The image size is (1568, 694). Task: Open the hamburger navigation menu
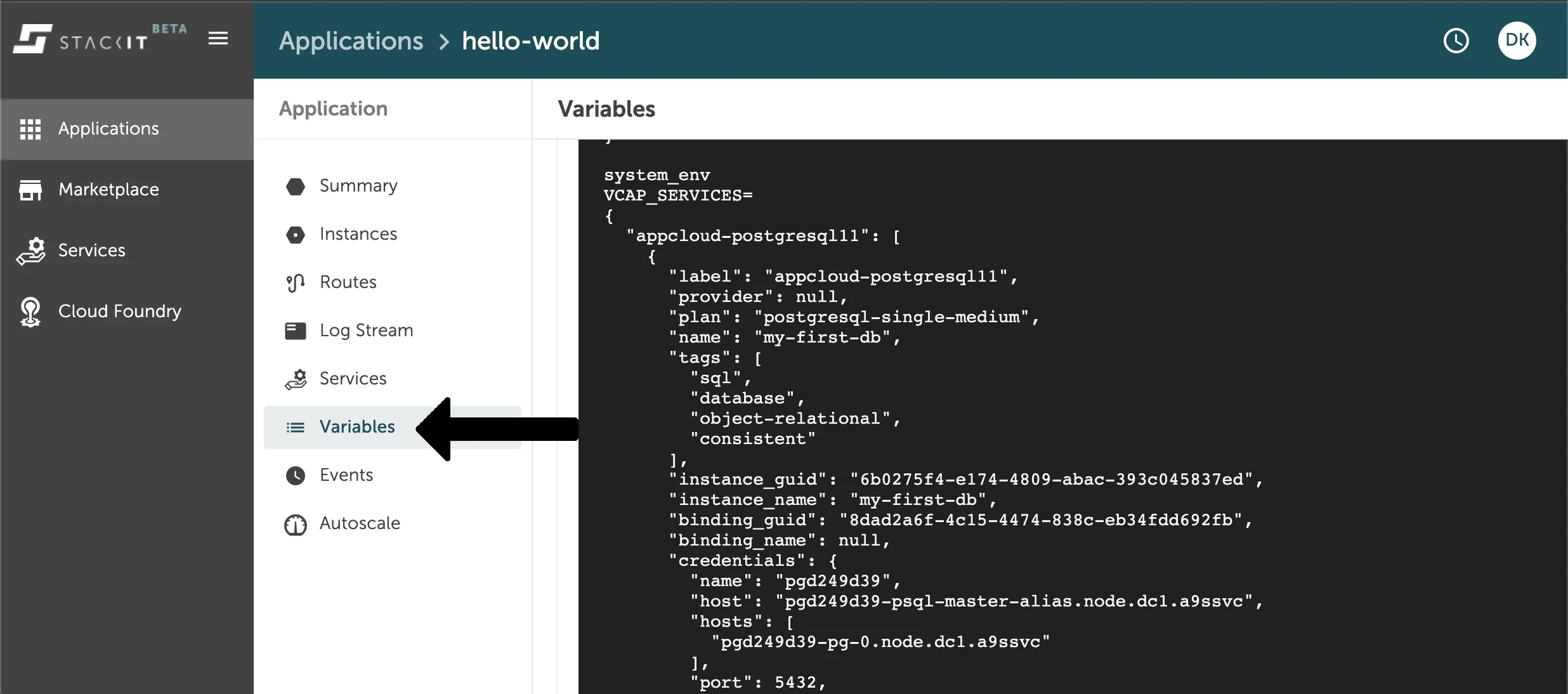pyautogui.click(x=218, y=38)
